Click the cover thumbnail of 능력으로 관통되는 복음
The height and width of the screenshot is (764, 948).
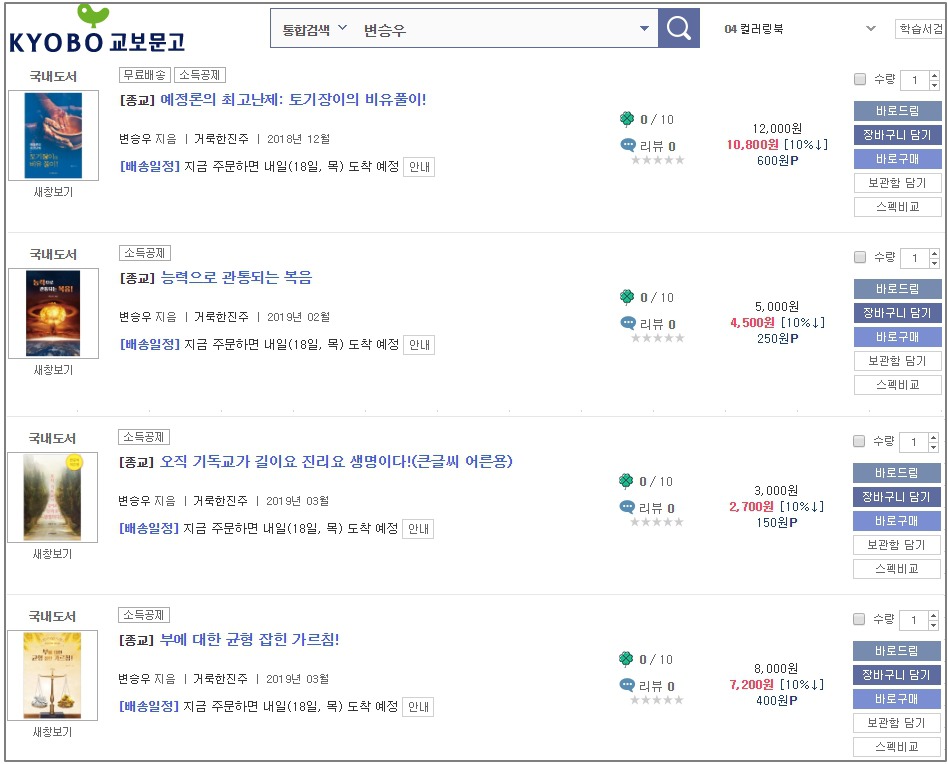(x=53, y=313)
